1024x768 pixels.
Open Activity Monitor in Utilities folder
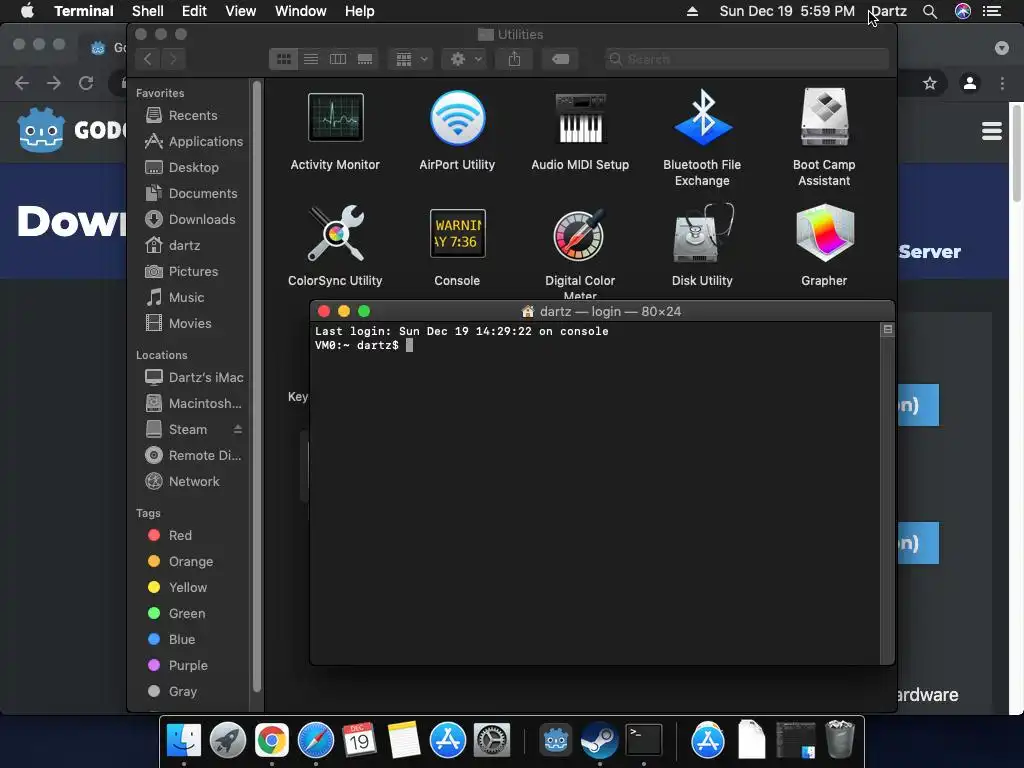[335, 118]
